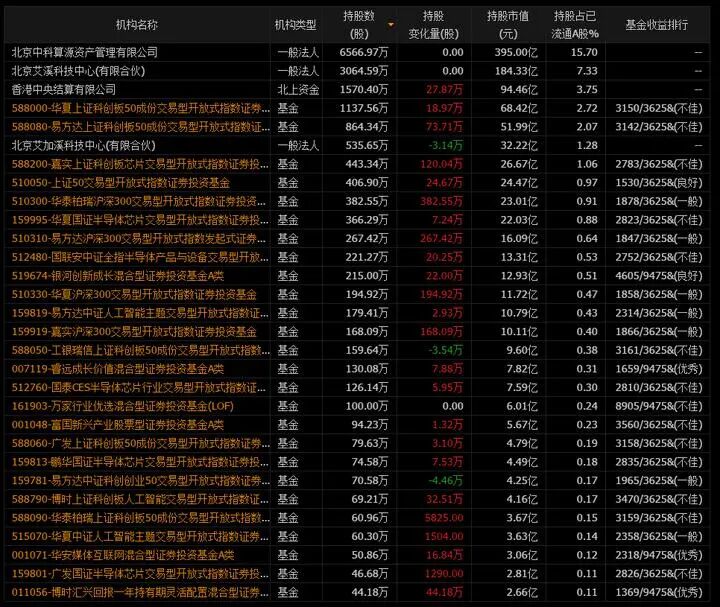The image size is (720, 607).
Task: Click change value 120.04万
Action: coord(441,164)
